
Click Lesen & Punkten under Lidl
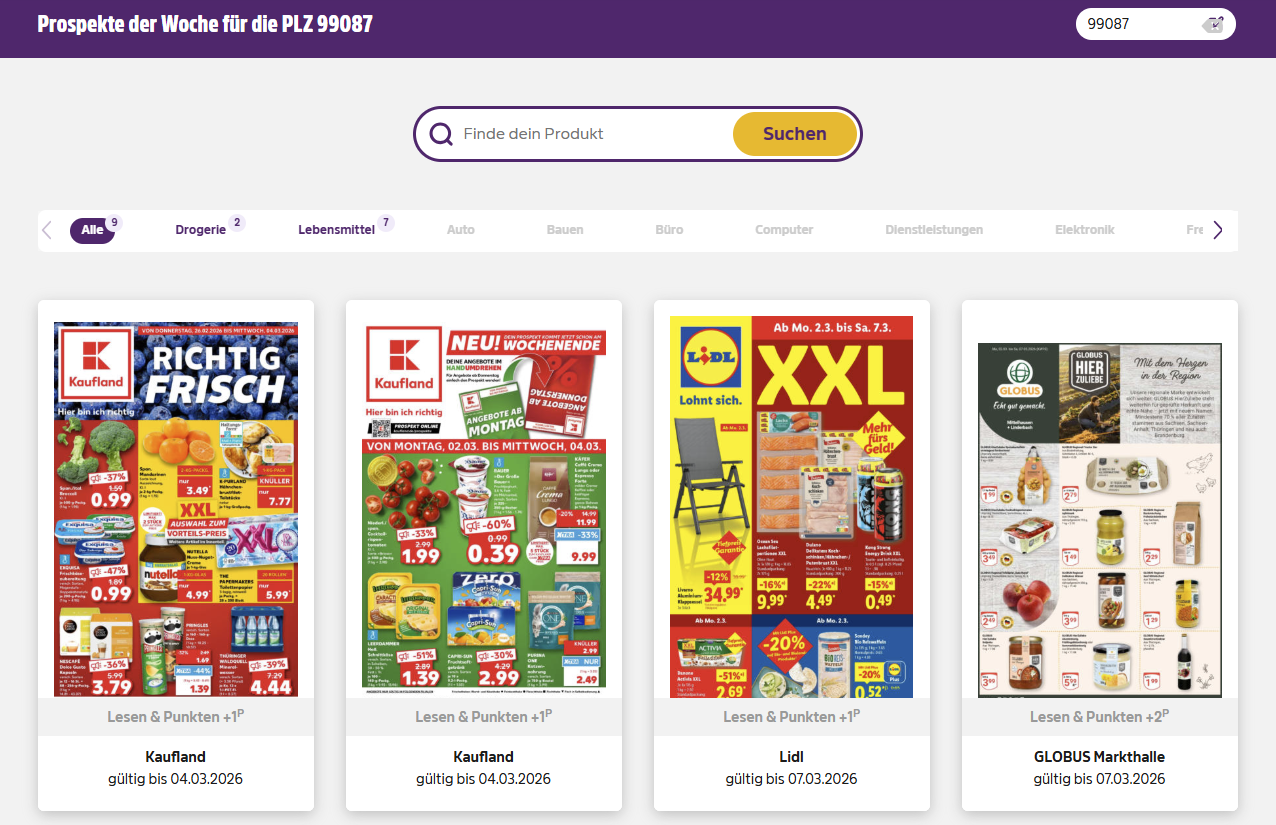[792, 716]
